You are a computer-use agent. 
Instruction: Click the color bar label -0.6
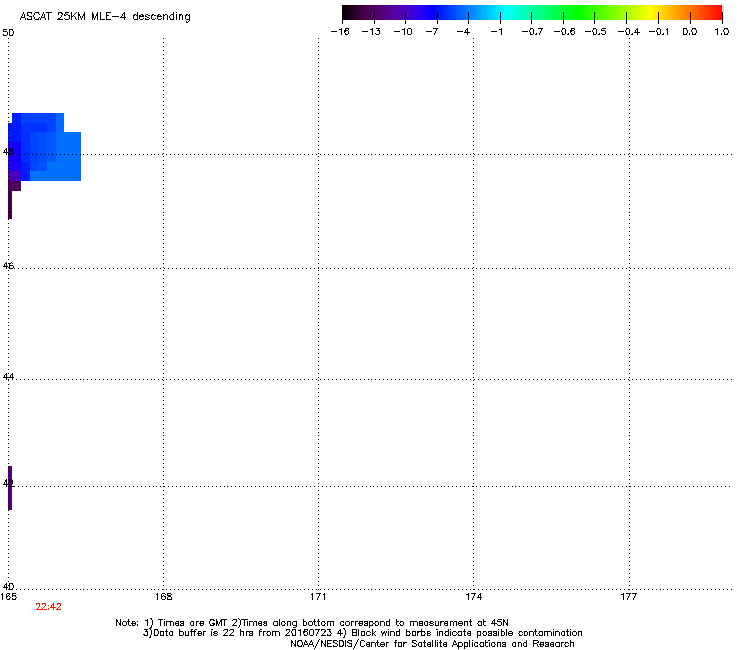[564, 32]
